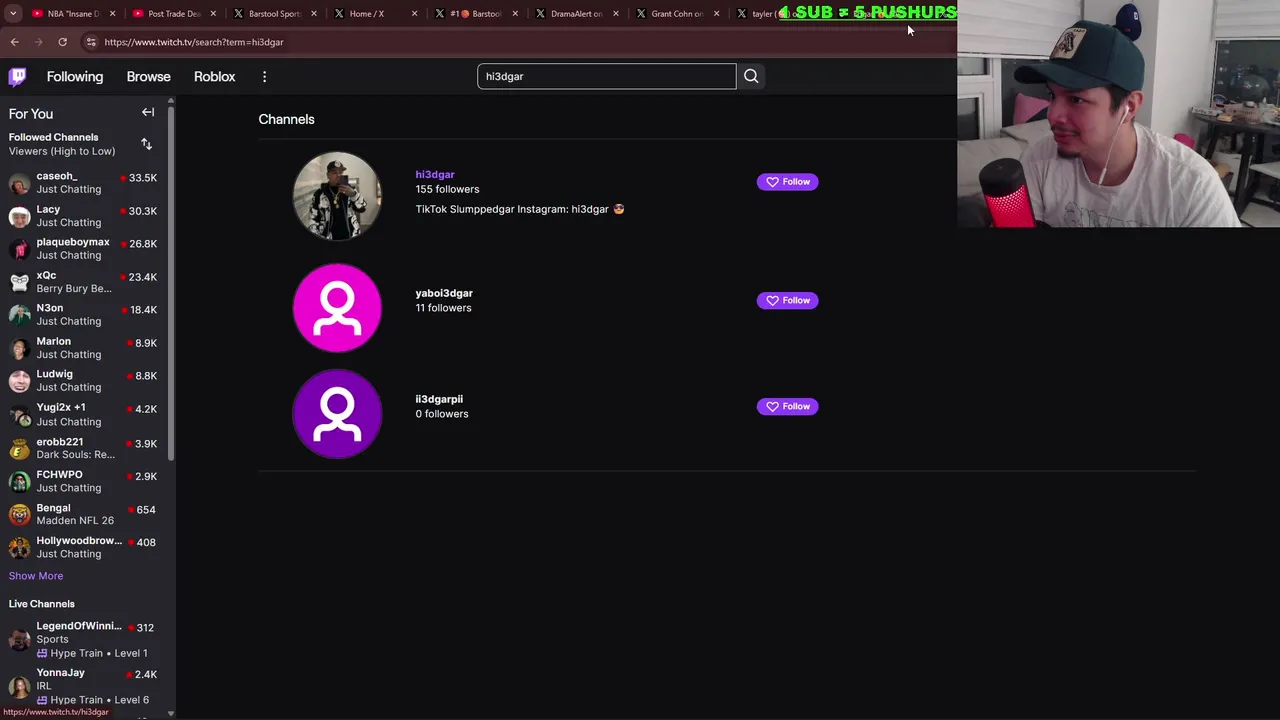The width and height of the screenshot is (1280, 720).
Task: Reload the page in browser
Action: (62, 42)
